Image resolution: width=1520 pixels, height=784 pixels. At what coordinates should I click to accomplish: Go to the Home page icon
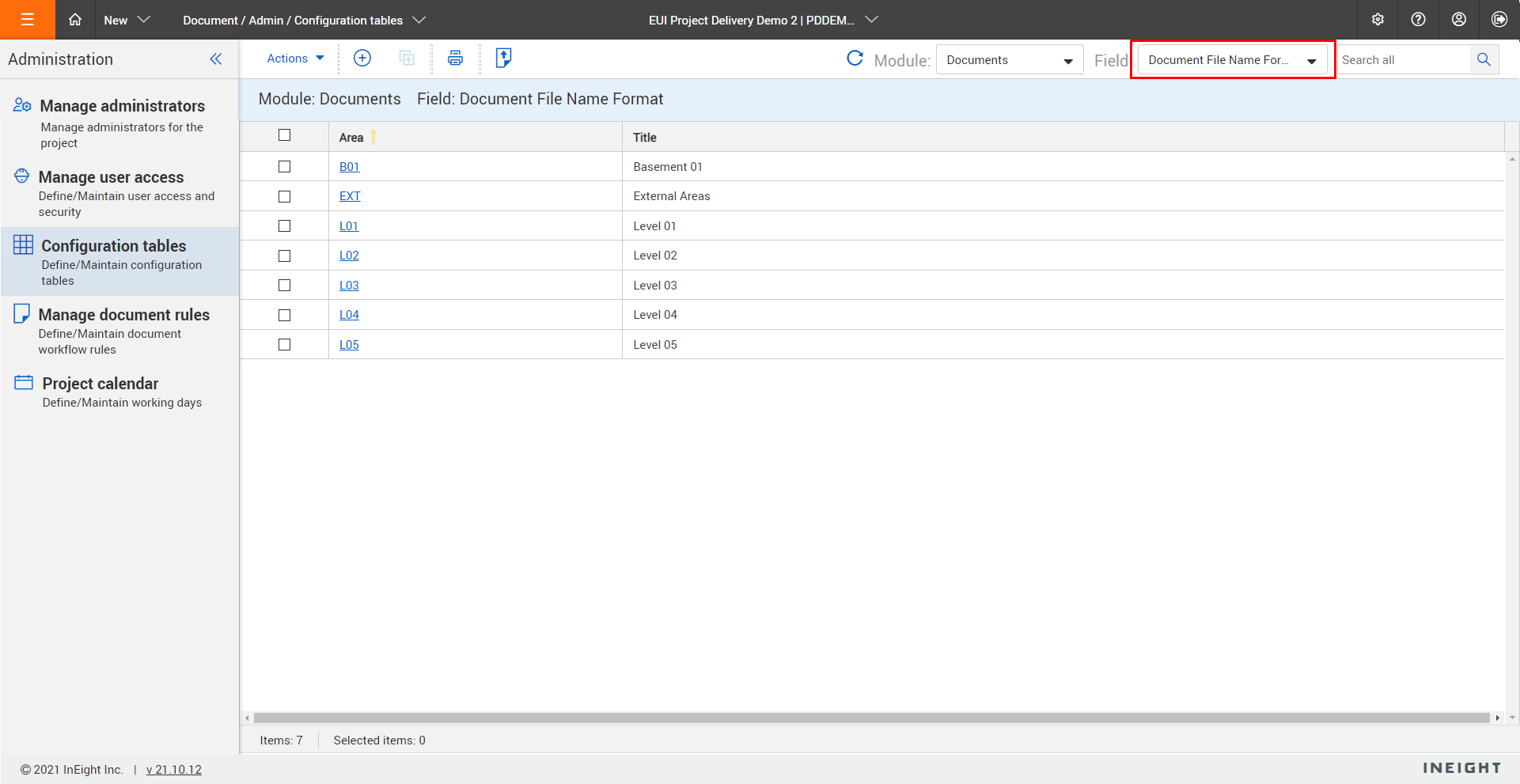click(x=75, y=20)
